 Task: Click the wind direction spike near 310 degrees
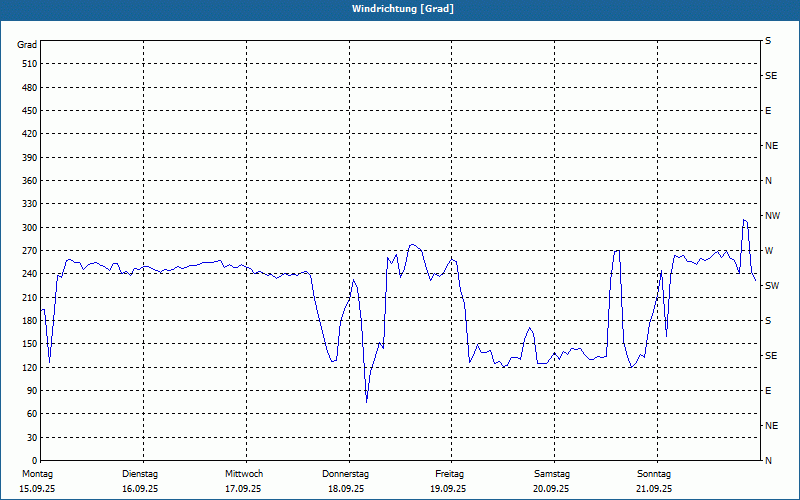745,220
